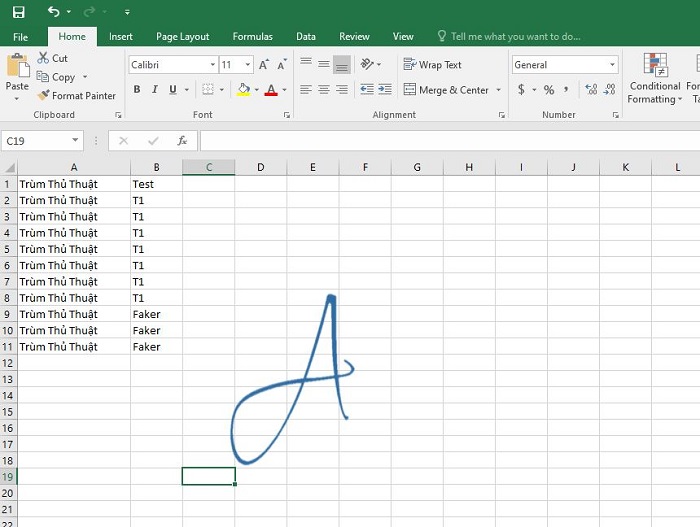Click the Save icon in title bar
The image size is (700, 527).
pyautogui.click(x=18, y=12)
